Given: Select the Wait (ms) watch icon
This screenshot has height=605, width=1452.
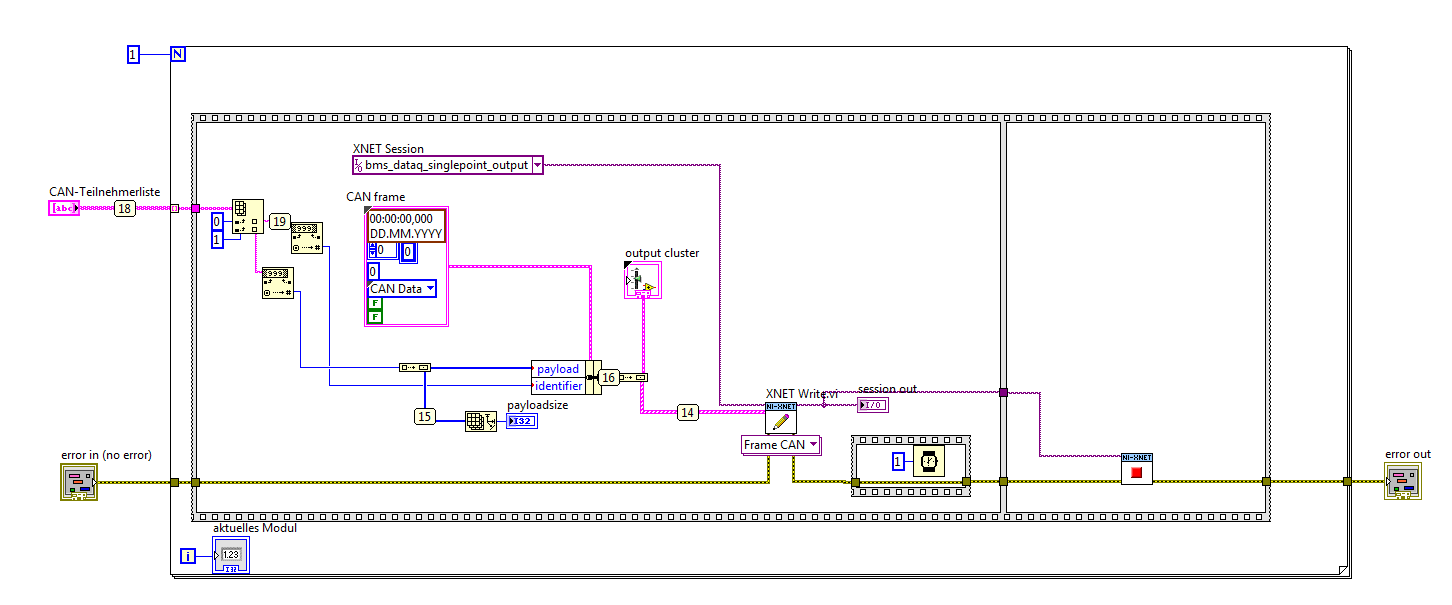Looking at the screenshot, I should tap(929, 461).
